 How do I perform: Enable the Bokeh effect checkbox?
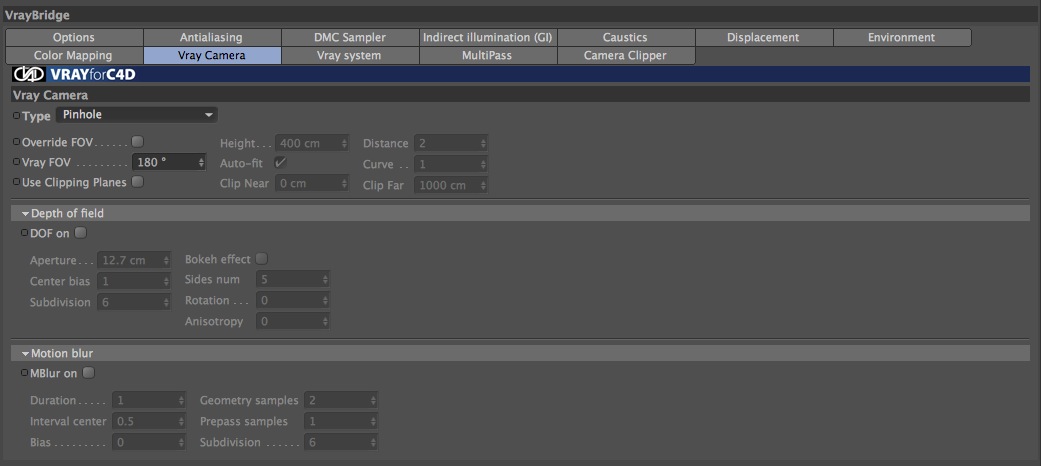[x=262, y=259]
